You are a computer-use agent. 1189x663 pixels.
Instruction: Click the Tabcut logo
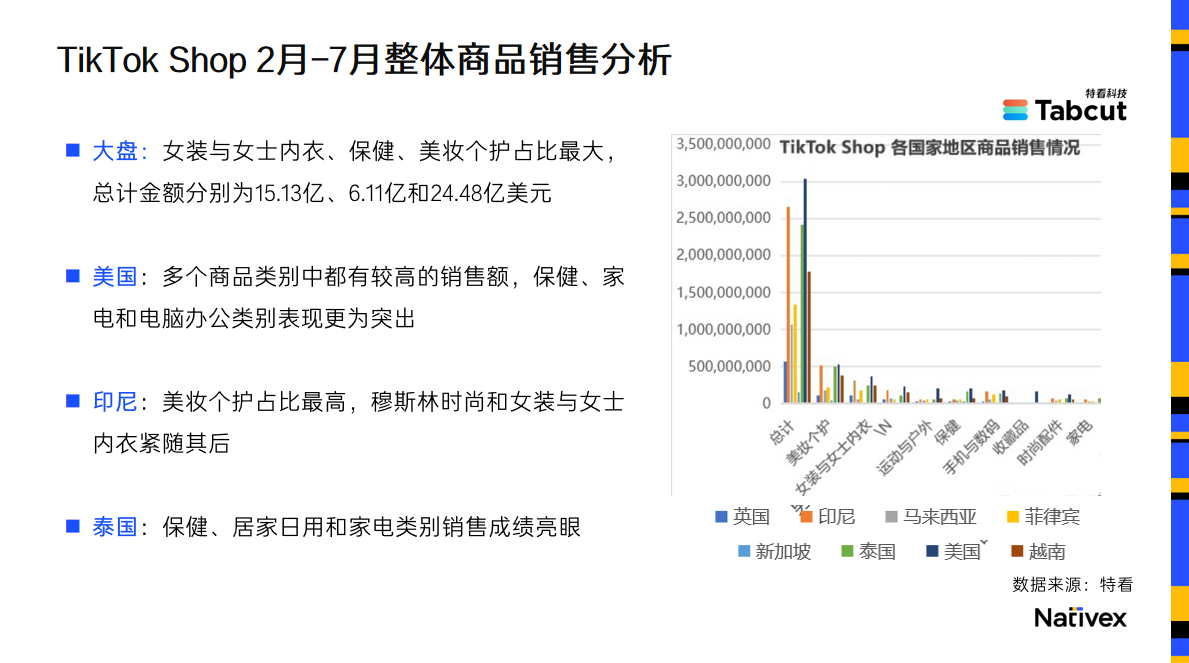pyautogui.click(x=1065, y=106)
